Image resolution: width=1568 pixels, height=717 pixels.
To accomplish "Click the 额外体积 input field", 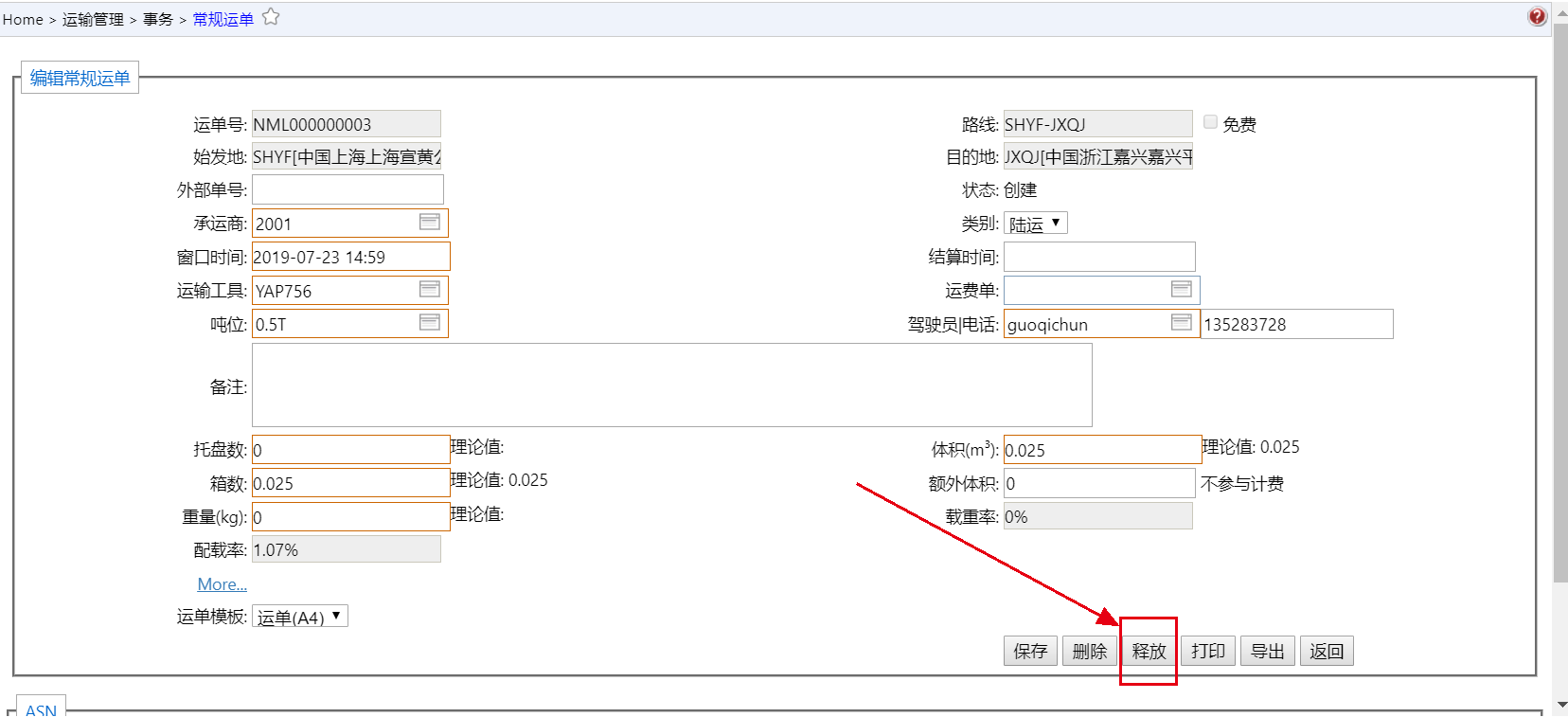I will (x=1099, y=483).
